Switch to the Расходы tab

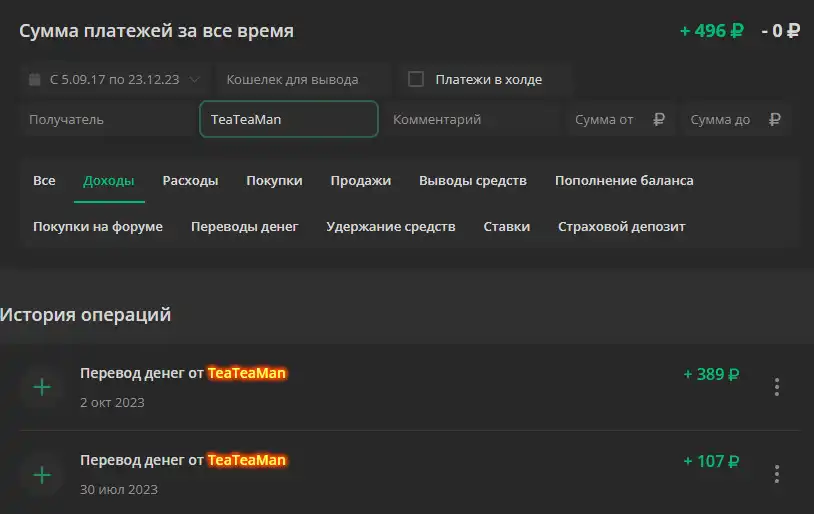[x=190, y=181]
